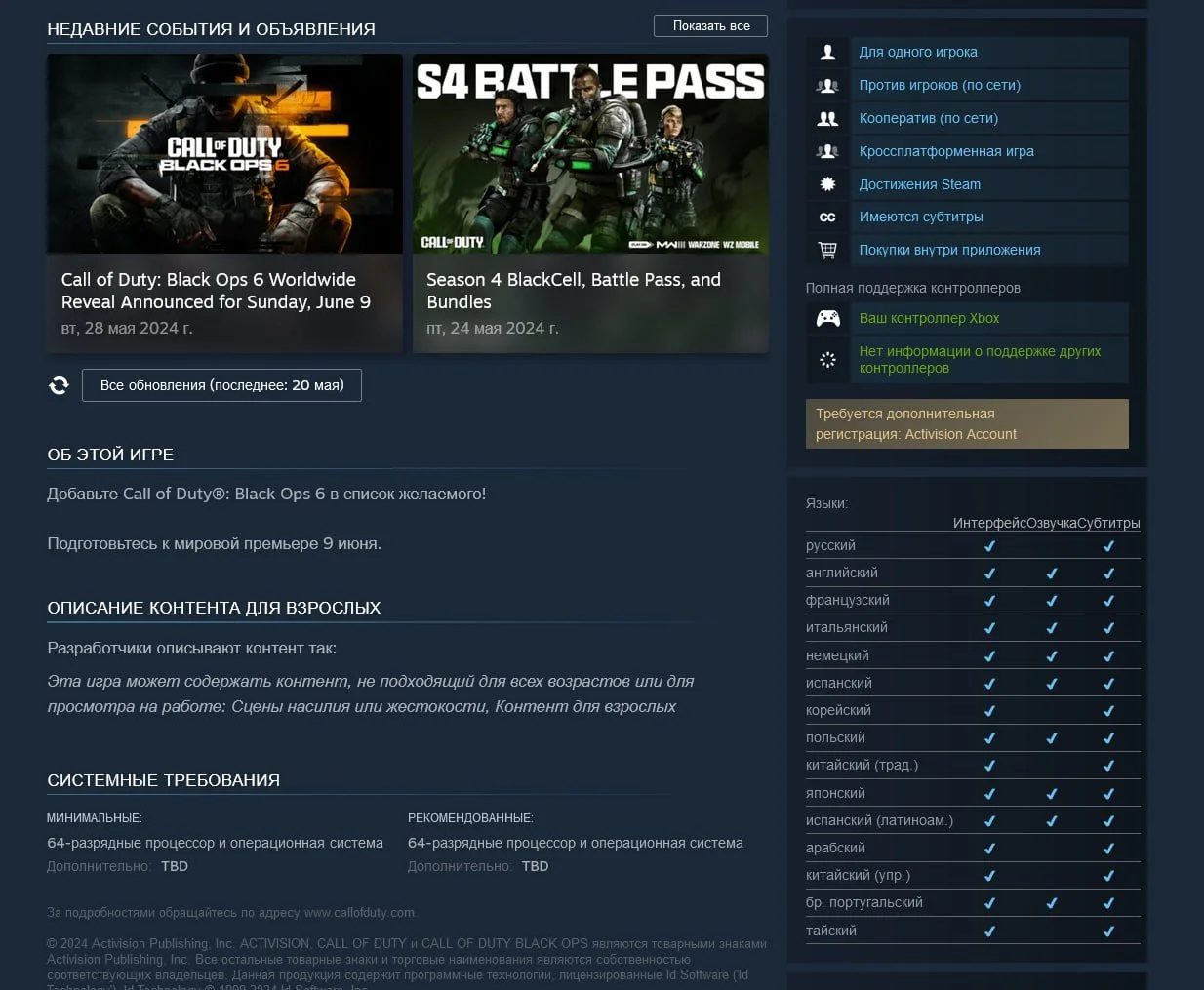Image resolution: width=1204 pixels, height=990 pixels.
Task: Click the 'японский' language row
Action: point(973,794)
